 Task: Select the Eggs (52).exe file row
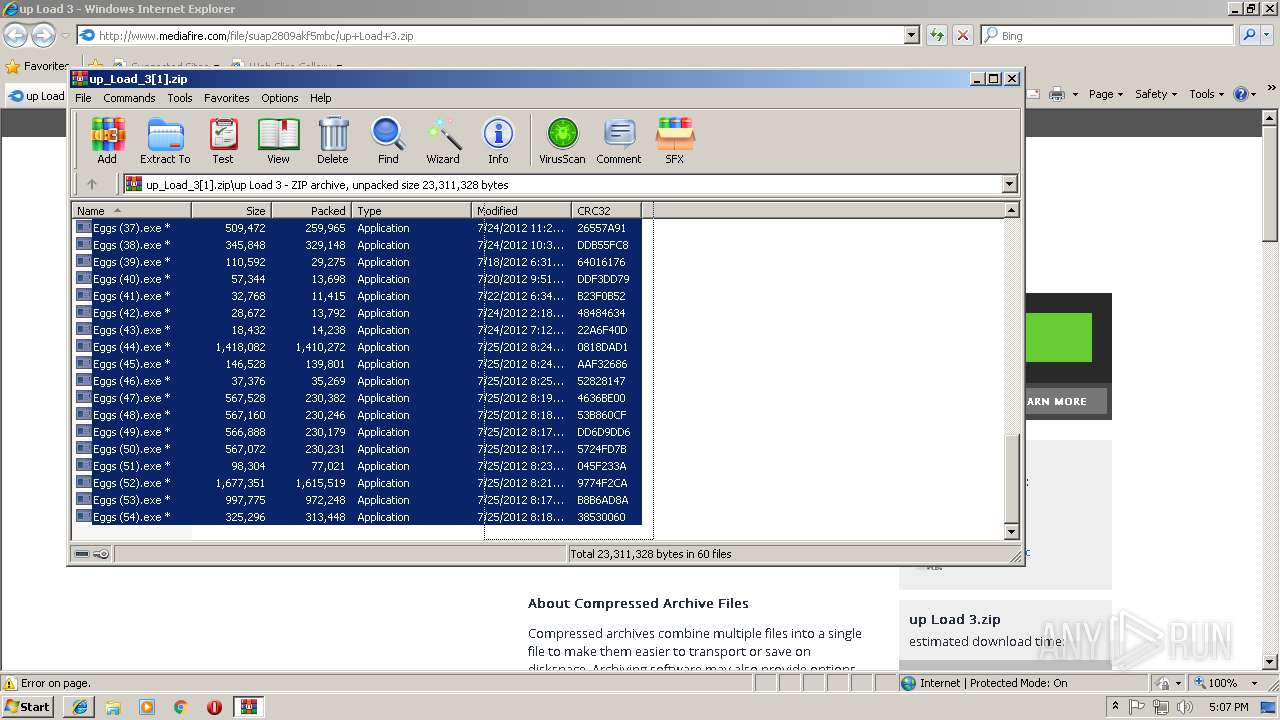click(358, 483)
